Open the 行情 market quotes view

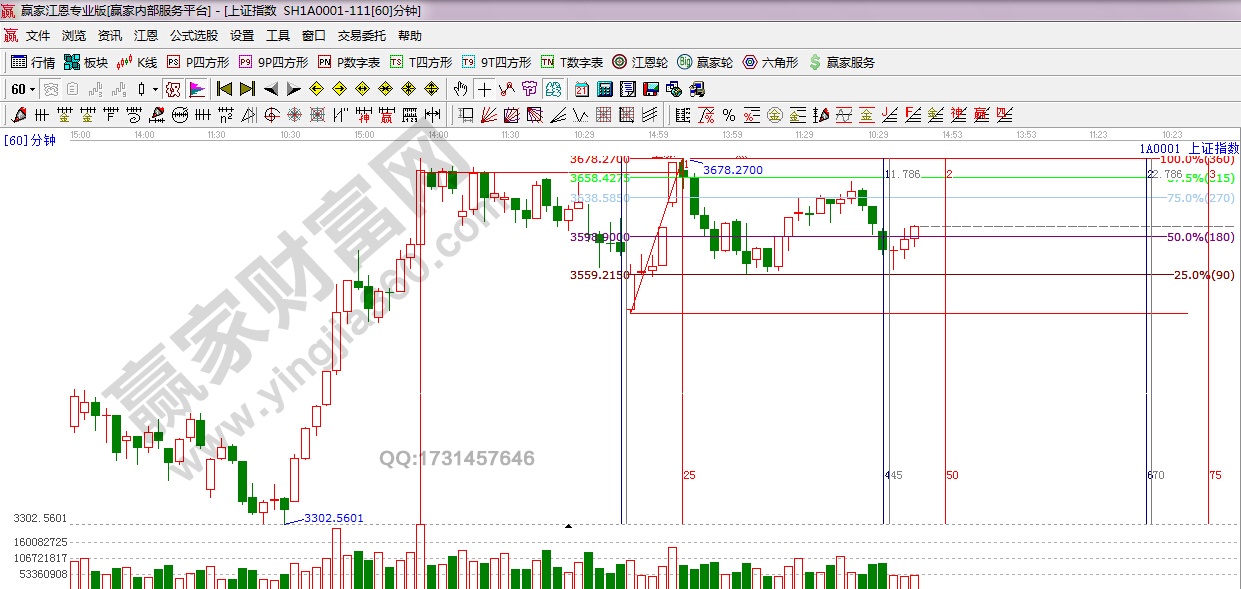point(33,62)
